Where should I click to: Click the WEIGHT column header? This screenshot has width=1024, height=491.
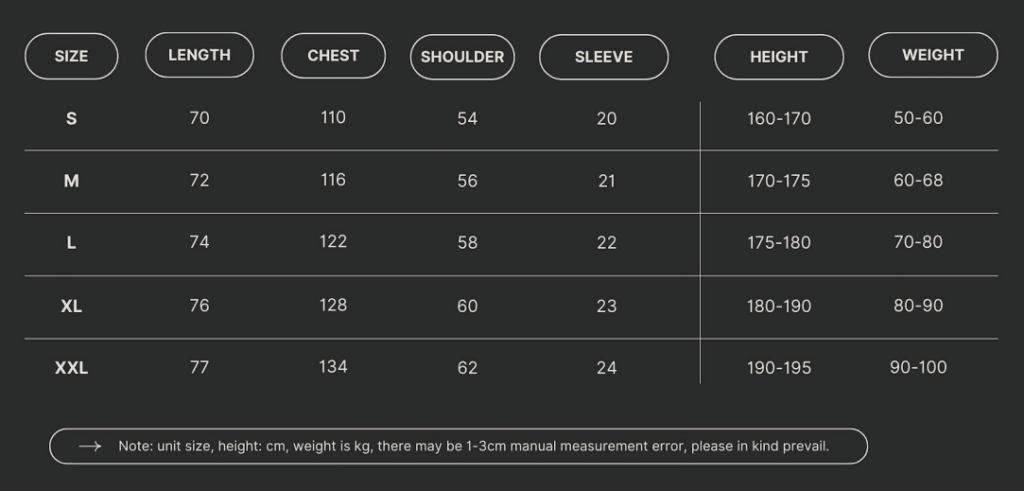[933, 55]
